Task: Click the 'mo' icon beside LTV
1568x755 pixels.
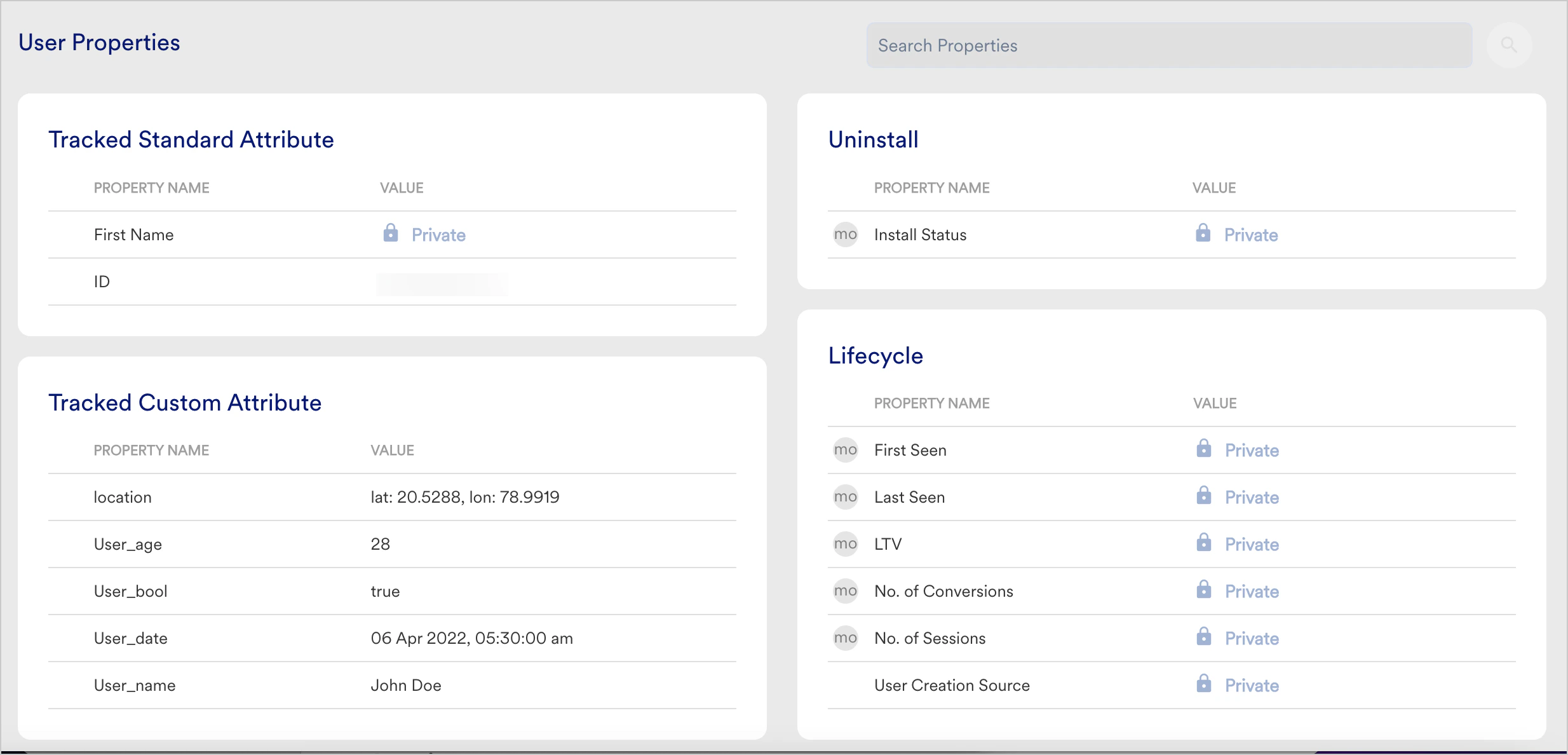Action: 846,543
